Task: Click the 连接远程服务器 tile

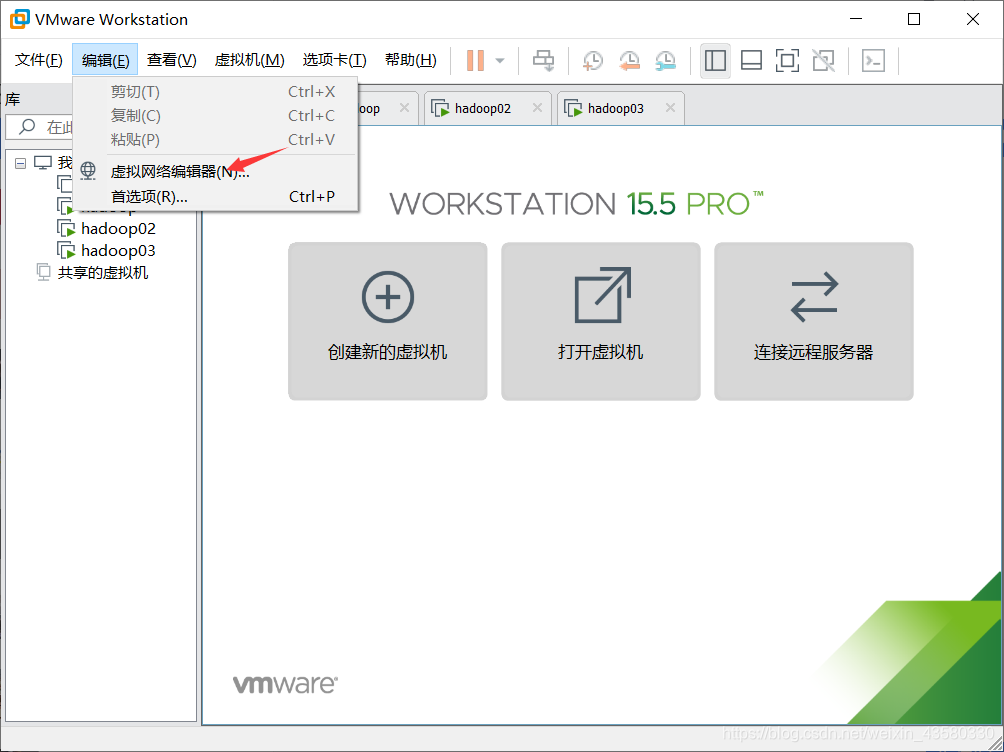Action: 814,321
